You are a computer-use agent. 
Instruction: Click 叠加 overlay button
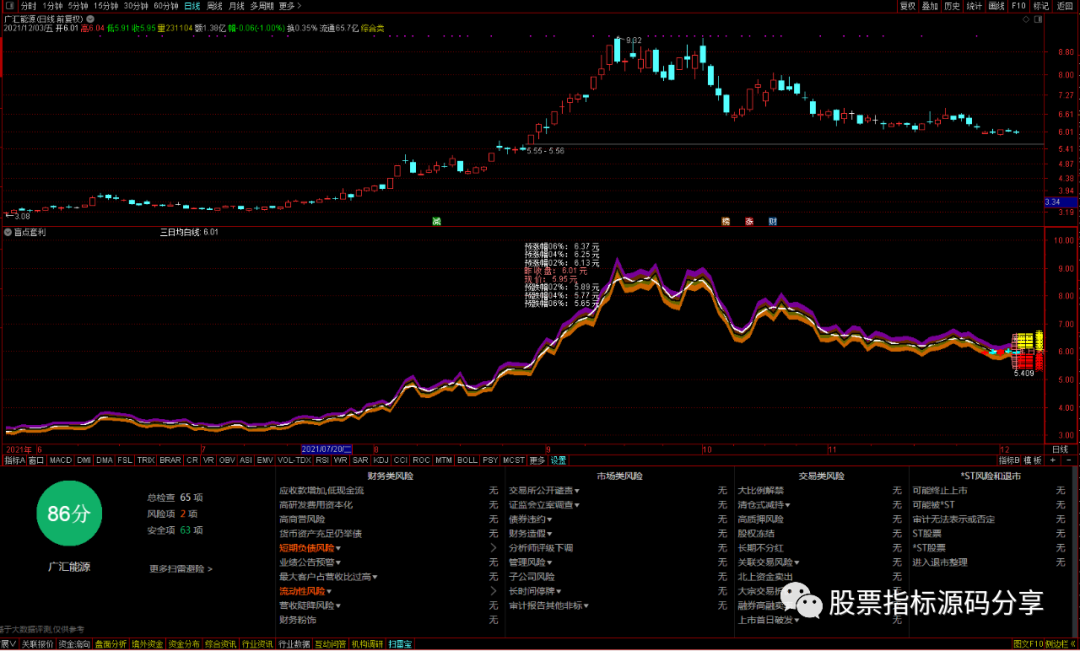click(x=930, y=6)
